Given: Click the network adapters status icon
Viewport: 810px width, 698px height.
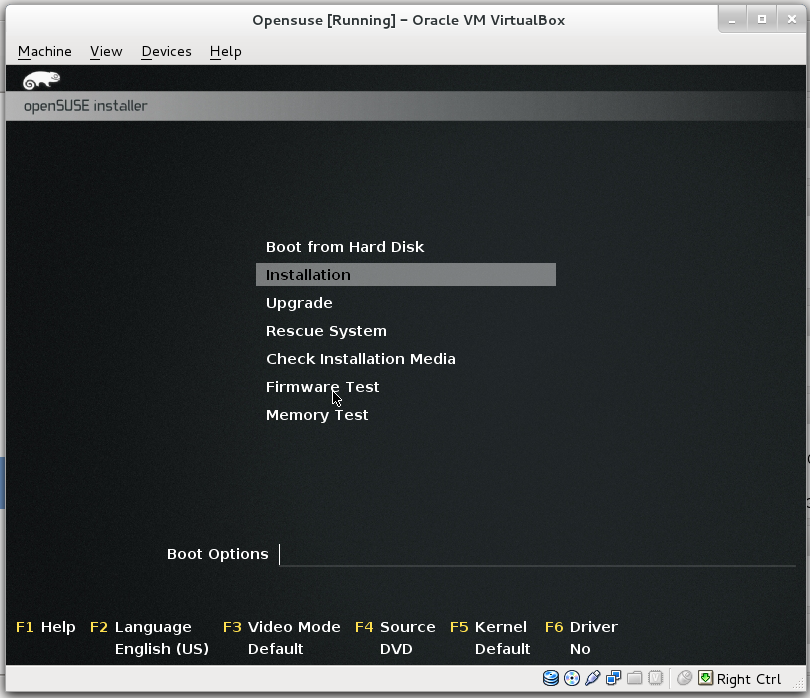Looking at the screenshot, I should (x=613, y=678).
